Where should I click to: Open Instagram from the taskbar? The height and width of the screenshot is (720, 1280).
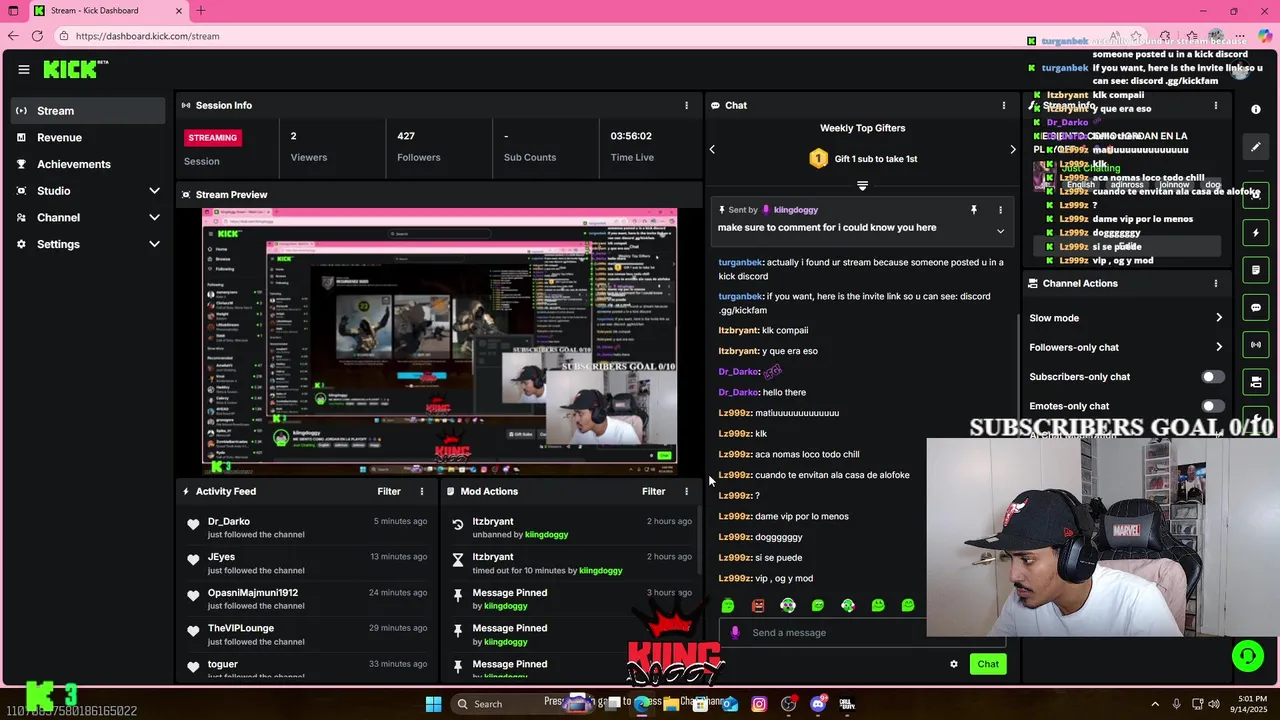759,704
